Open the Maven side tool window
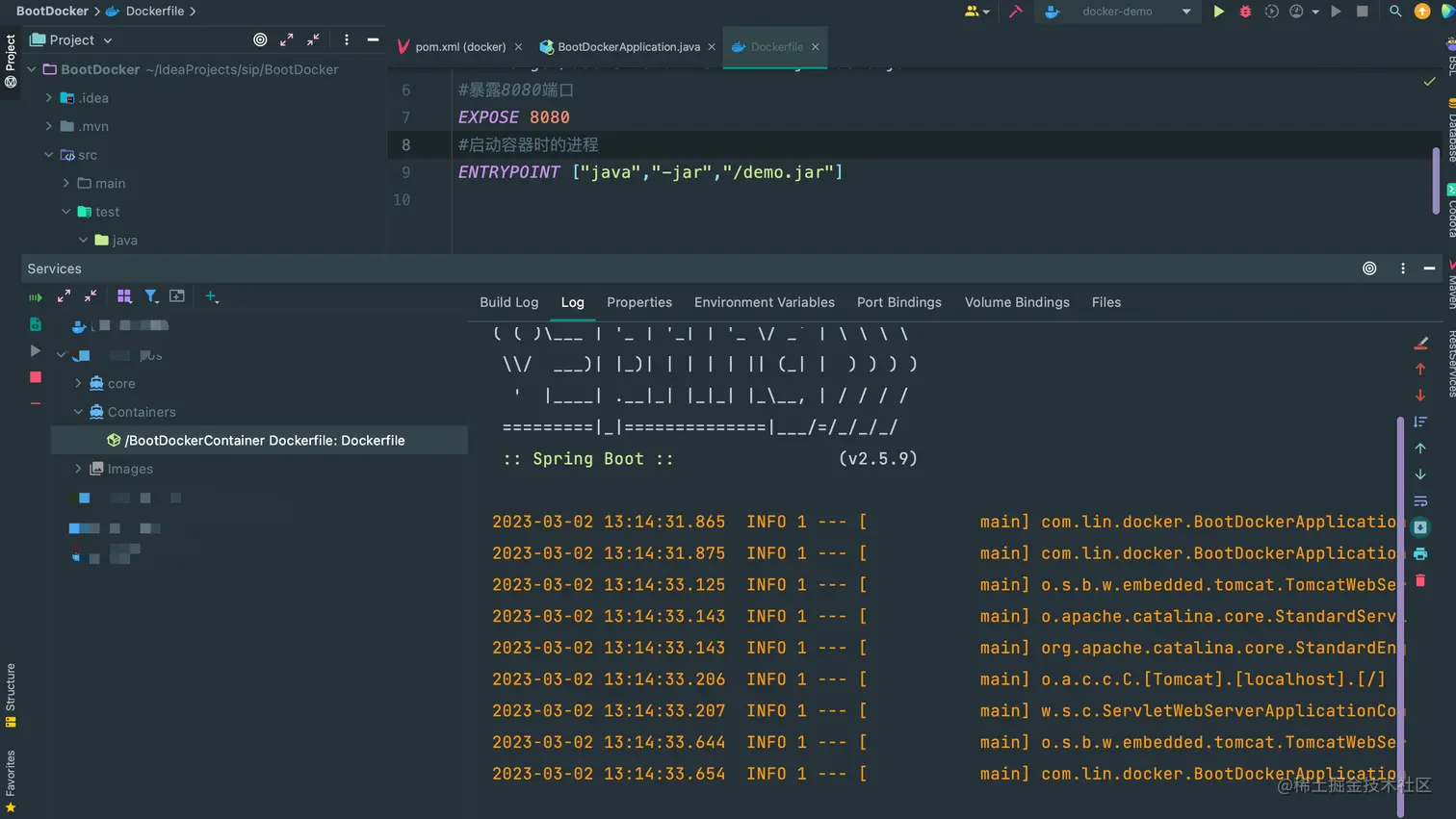The width and height of the screenshot is (1456, 819). tap(1451, 283)
